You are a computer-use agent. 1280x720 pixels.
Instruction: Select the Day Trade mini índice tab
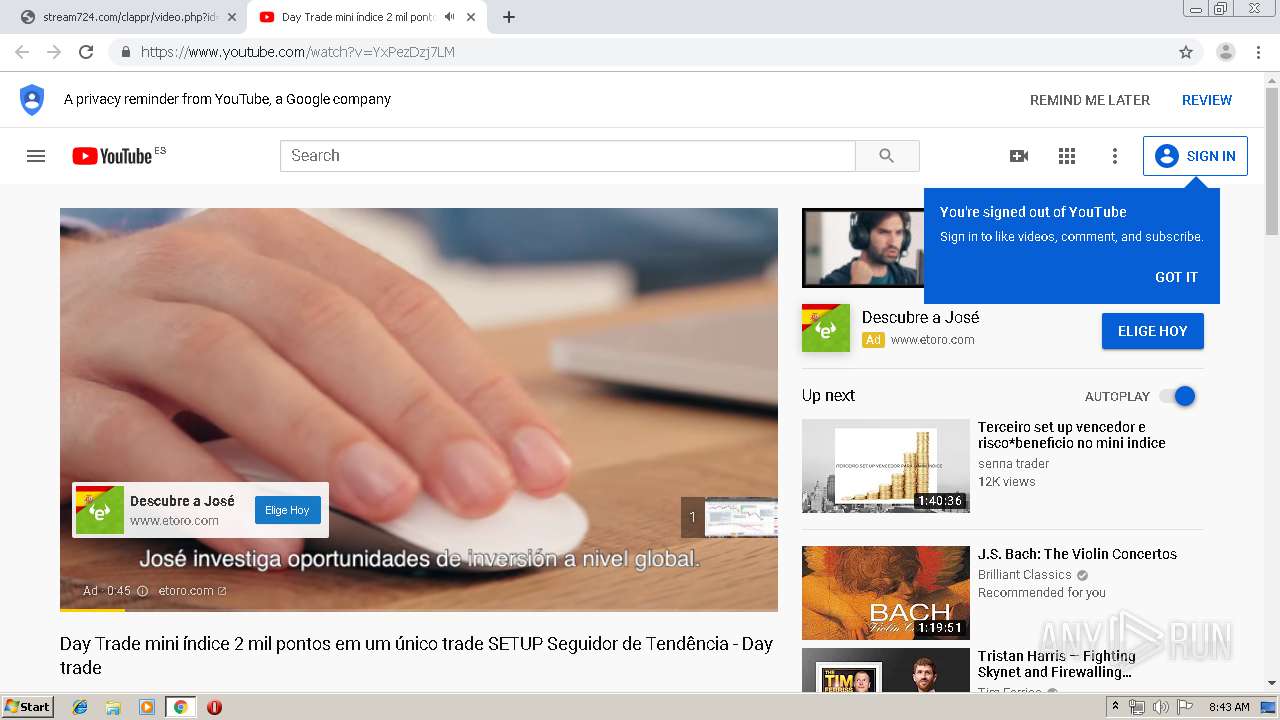pos(355,17)
